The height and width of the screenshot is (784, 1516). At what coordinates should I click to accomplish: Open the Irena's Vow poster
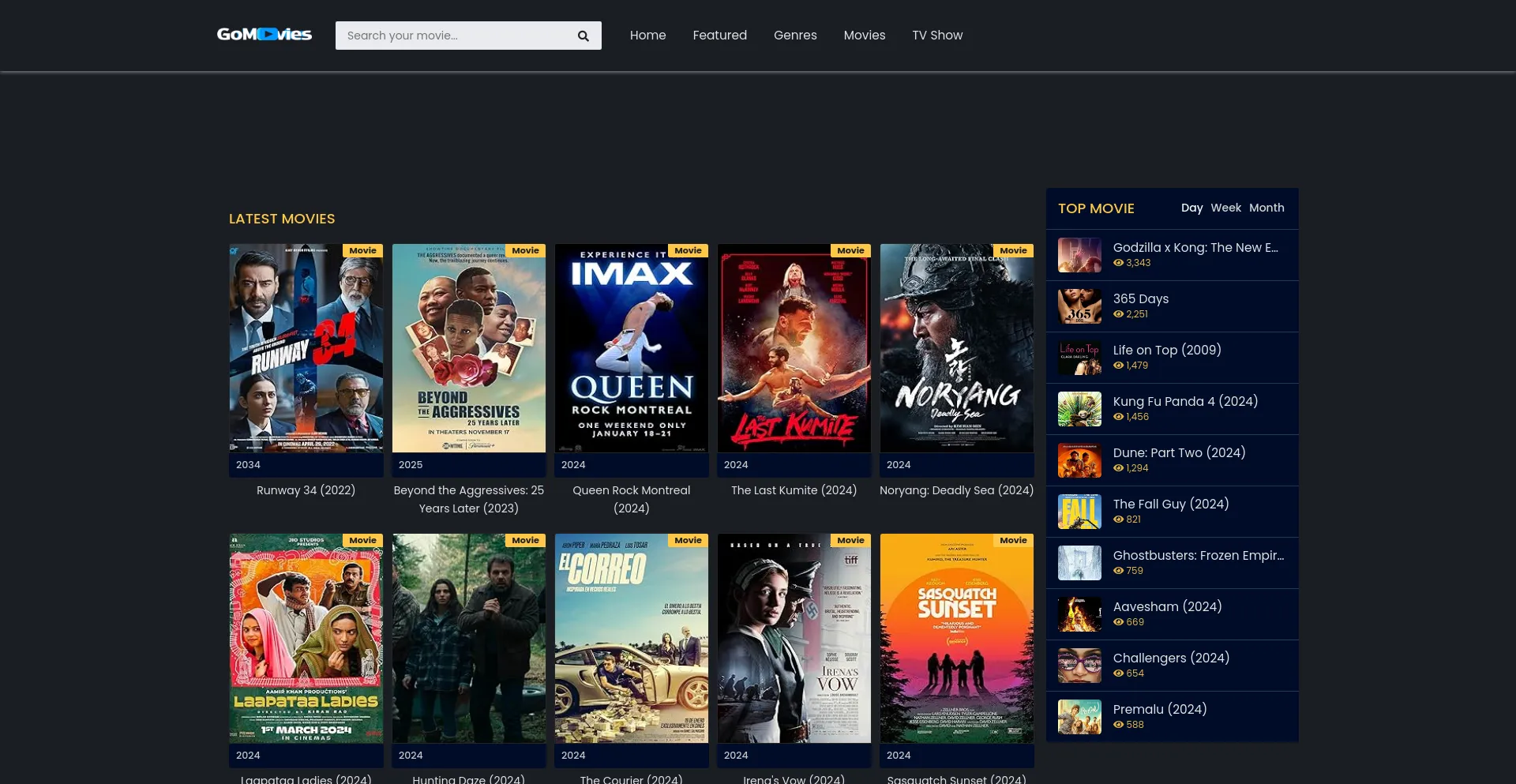pyautogui.click(x=794, y=638)
